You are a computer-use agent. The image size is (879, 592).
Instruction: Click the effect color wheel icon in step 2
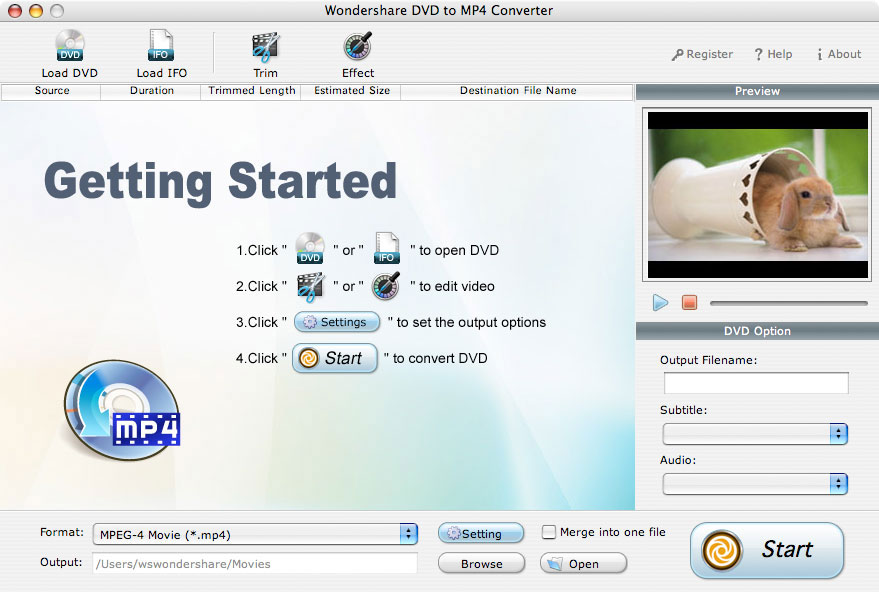[386, 286]
